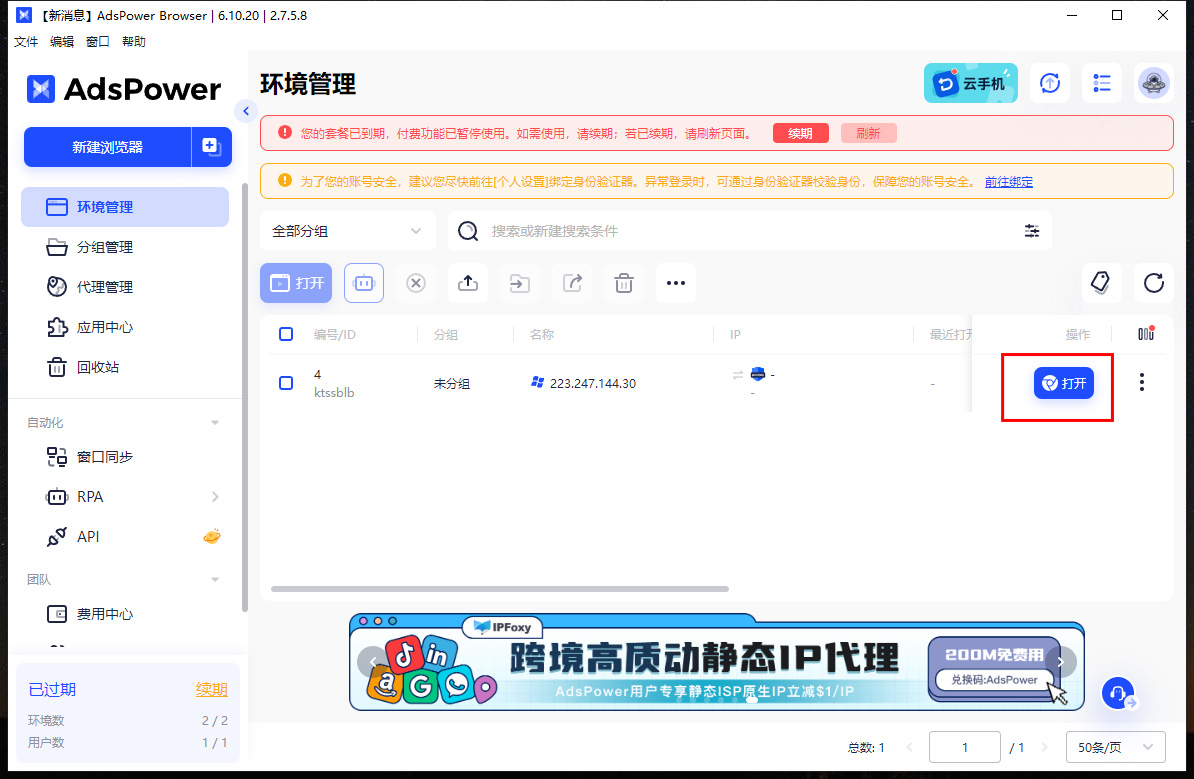
Task: Open the 50条/页 page size dropdown
Action: pos(1115,747)
